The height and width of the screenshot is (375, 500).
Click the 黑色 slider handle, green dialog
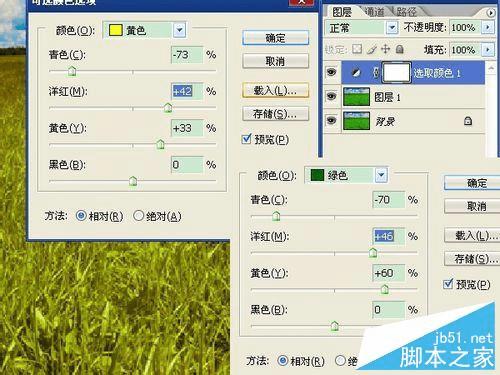point(335,326)
